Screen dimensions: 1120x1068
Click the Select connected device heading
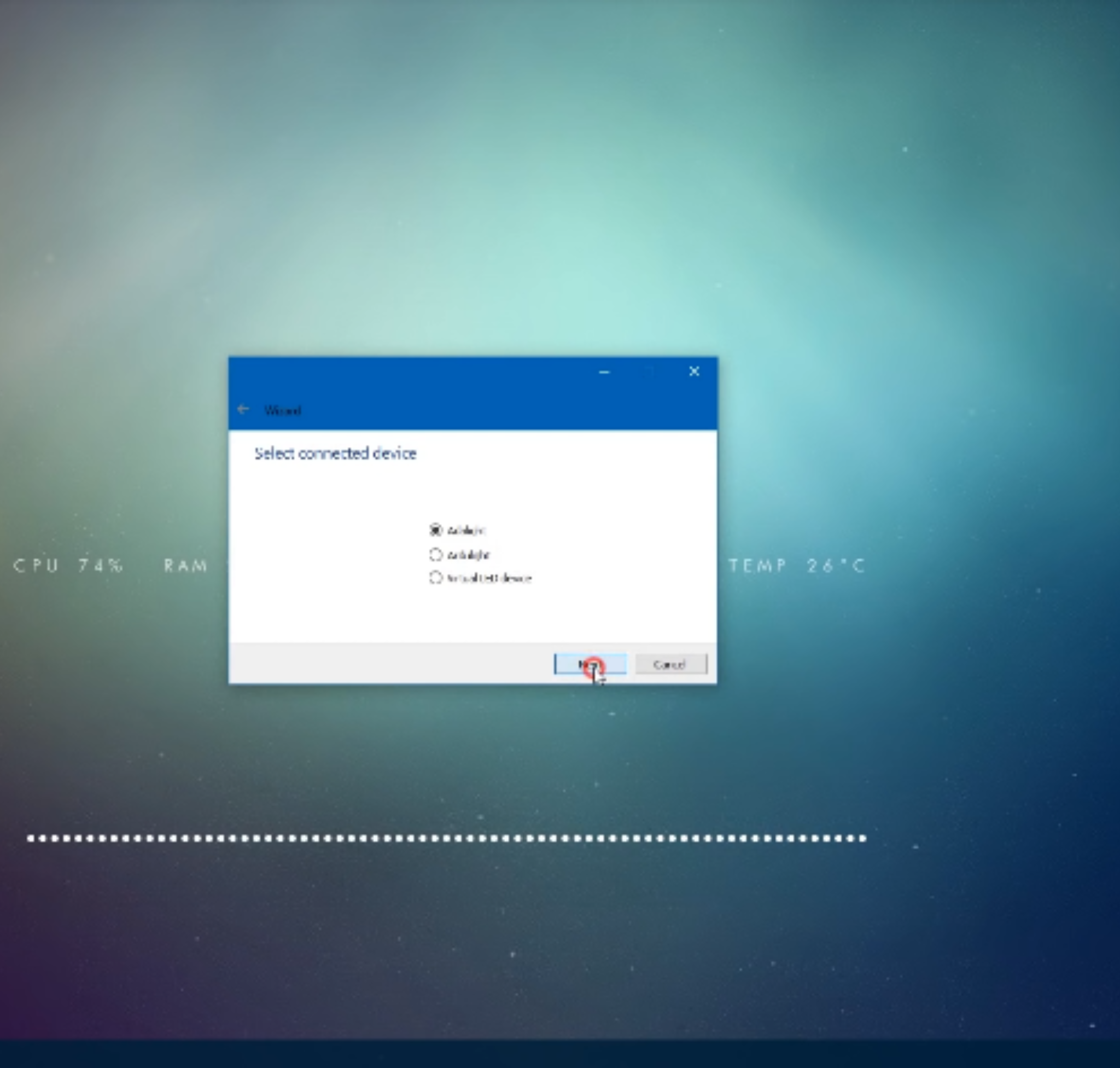pos(335,453)
